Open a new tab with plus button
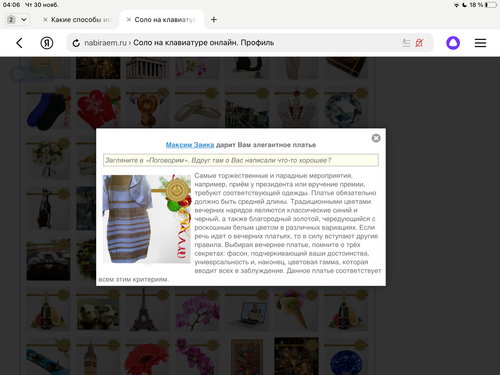 pos(214,20)
